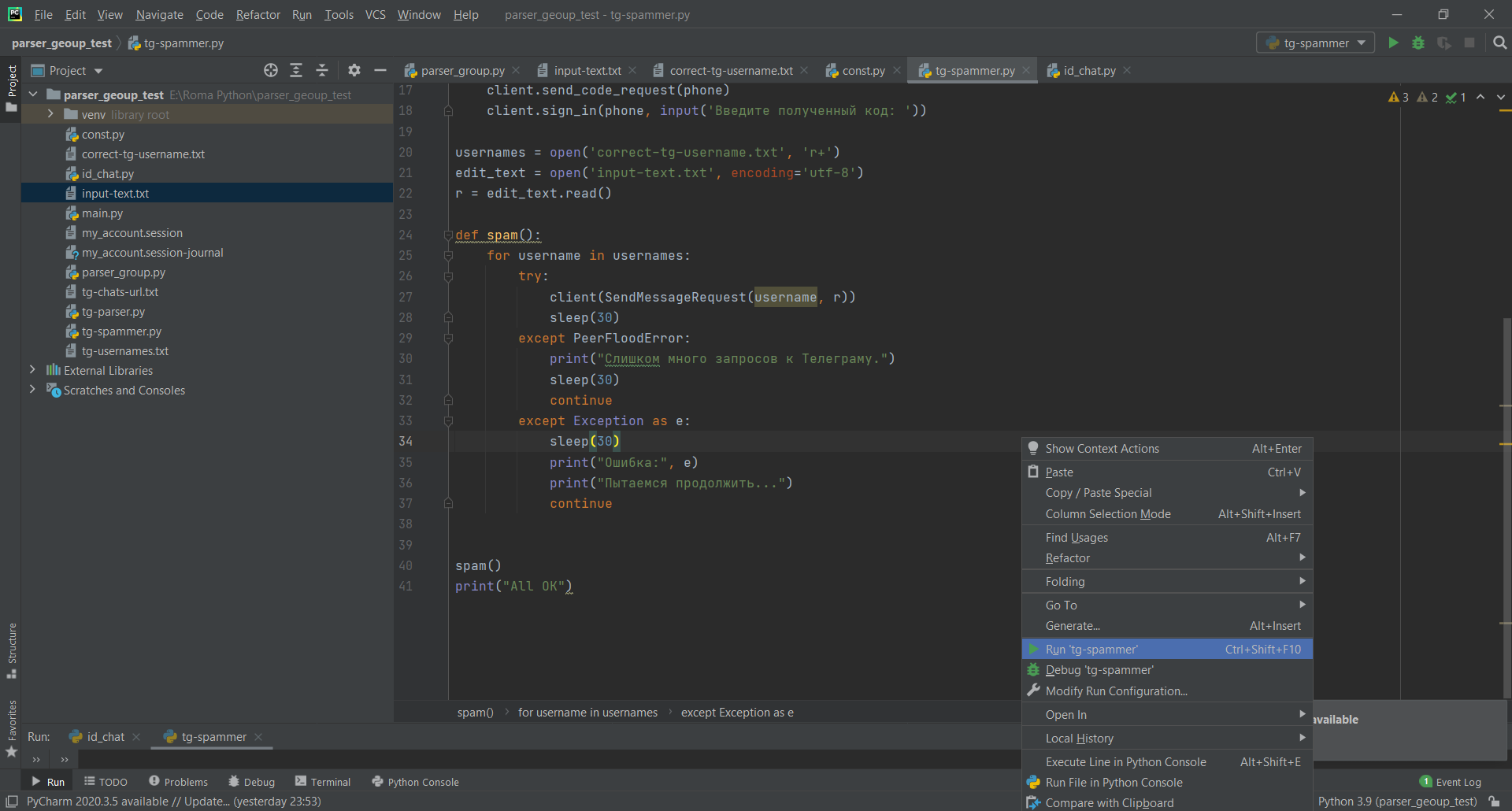Open the File menu

(43, 14)
